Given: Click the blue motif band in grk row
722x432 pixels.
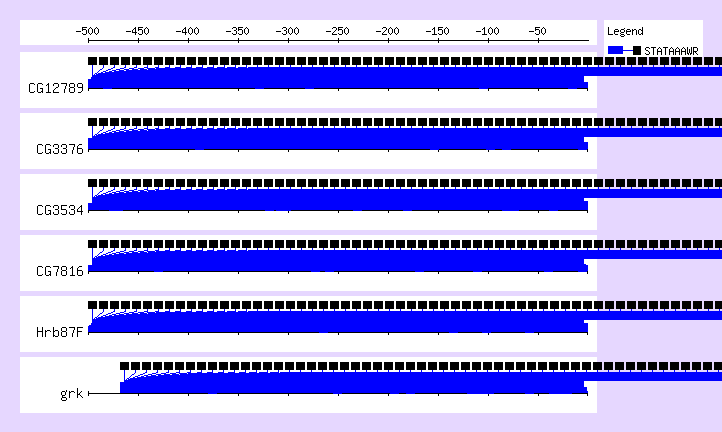Looking at the screenshot, I should pos(350,383).
